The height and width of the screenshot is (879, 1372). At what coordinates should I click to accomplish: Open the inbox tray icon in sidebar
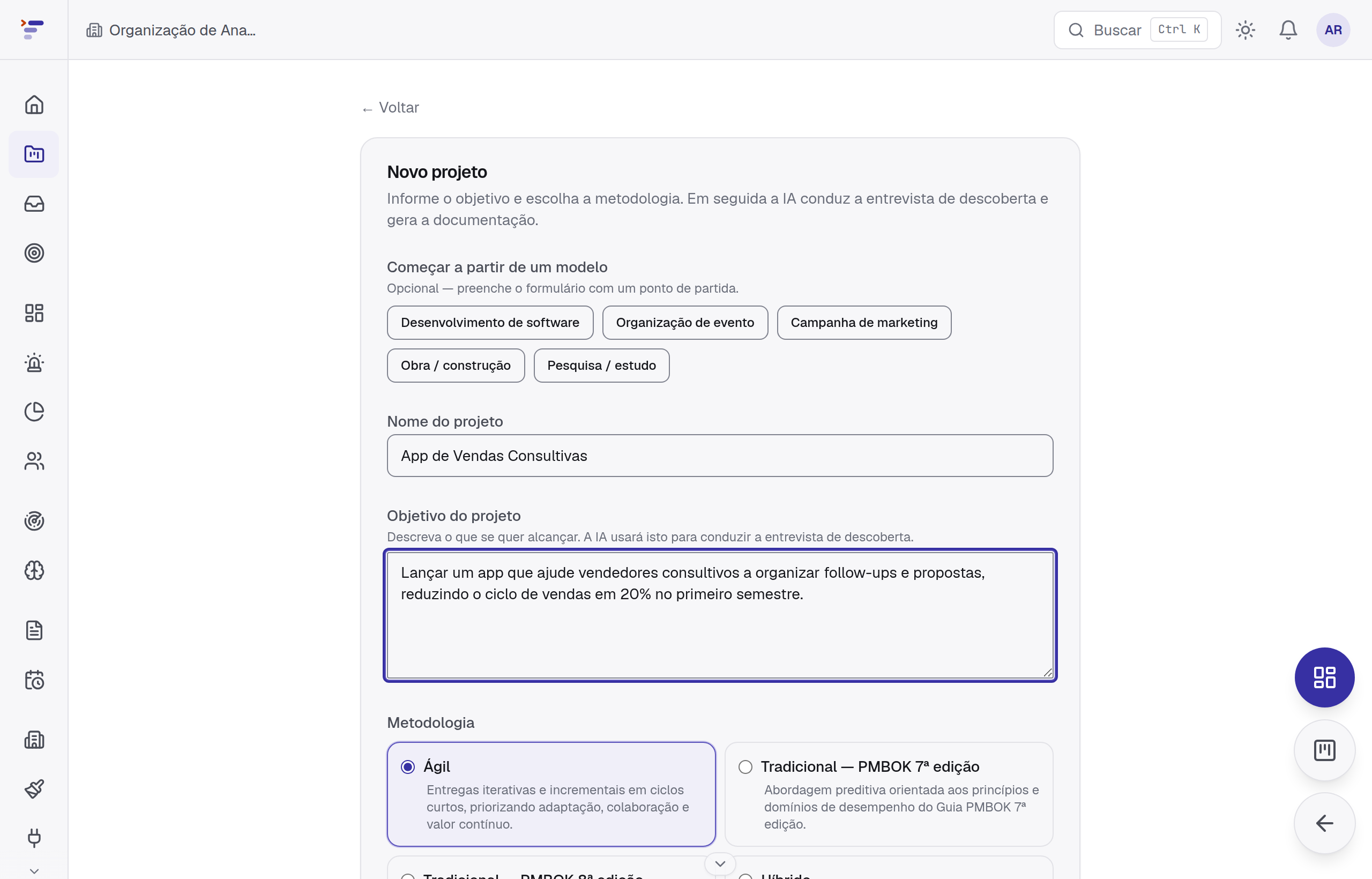pyautogui.click(x=34, y=204)
